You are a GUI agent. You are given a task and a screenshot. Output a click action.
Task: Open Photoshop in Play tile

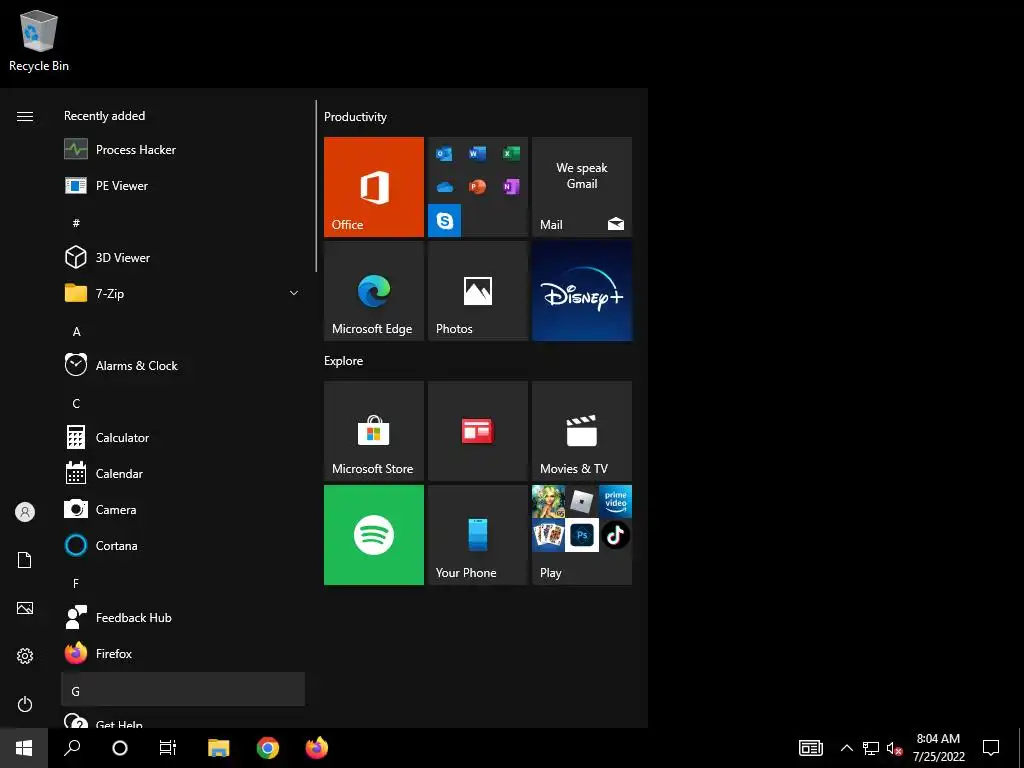click(582, 536)
